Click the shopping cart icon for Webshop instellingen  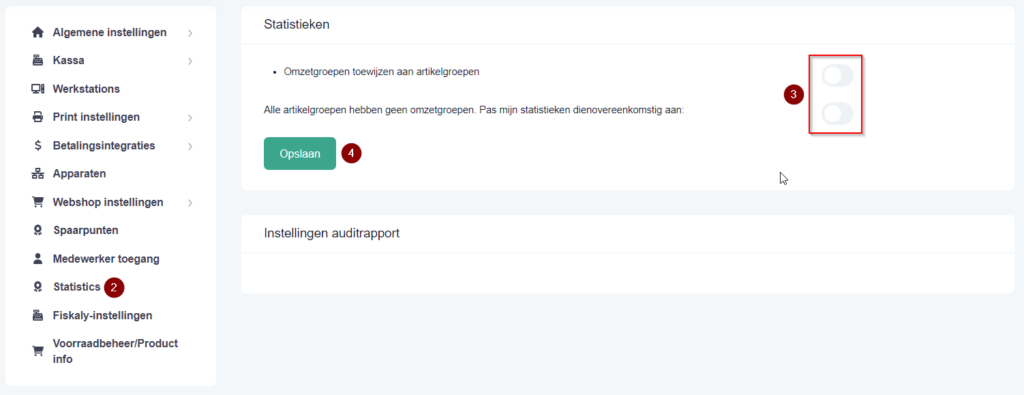pyautogui.click(x=37, y=202)
